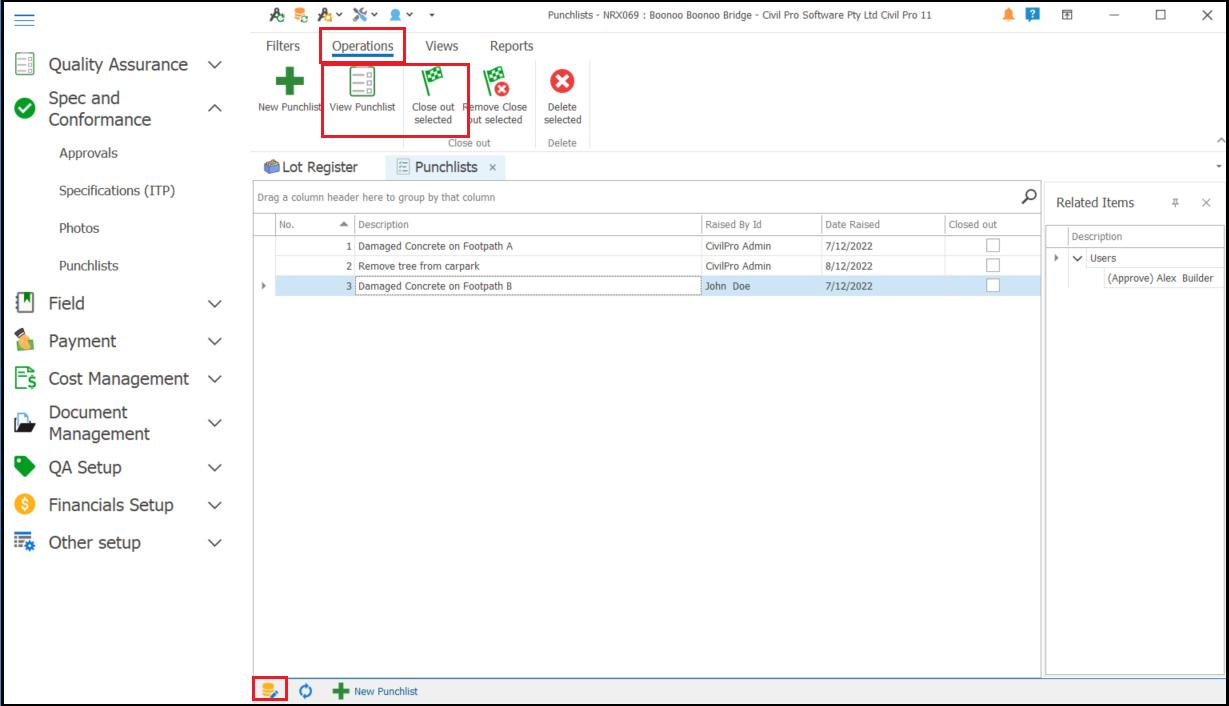Click Remove Close out selected icon

point(496,81)
